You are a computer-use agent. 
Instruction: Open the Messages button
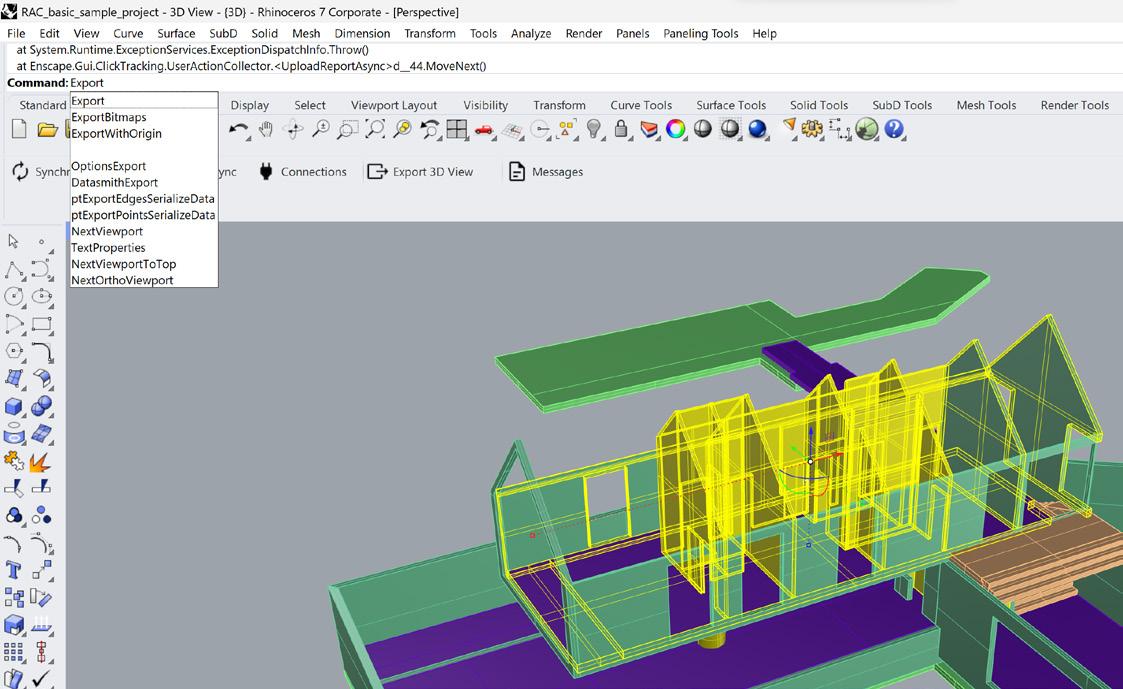[x=546, y=172]
